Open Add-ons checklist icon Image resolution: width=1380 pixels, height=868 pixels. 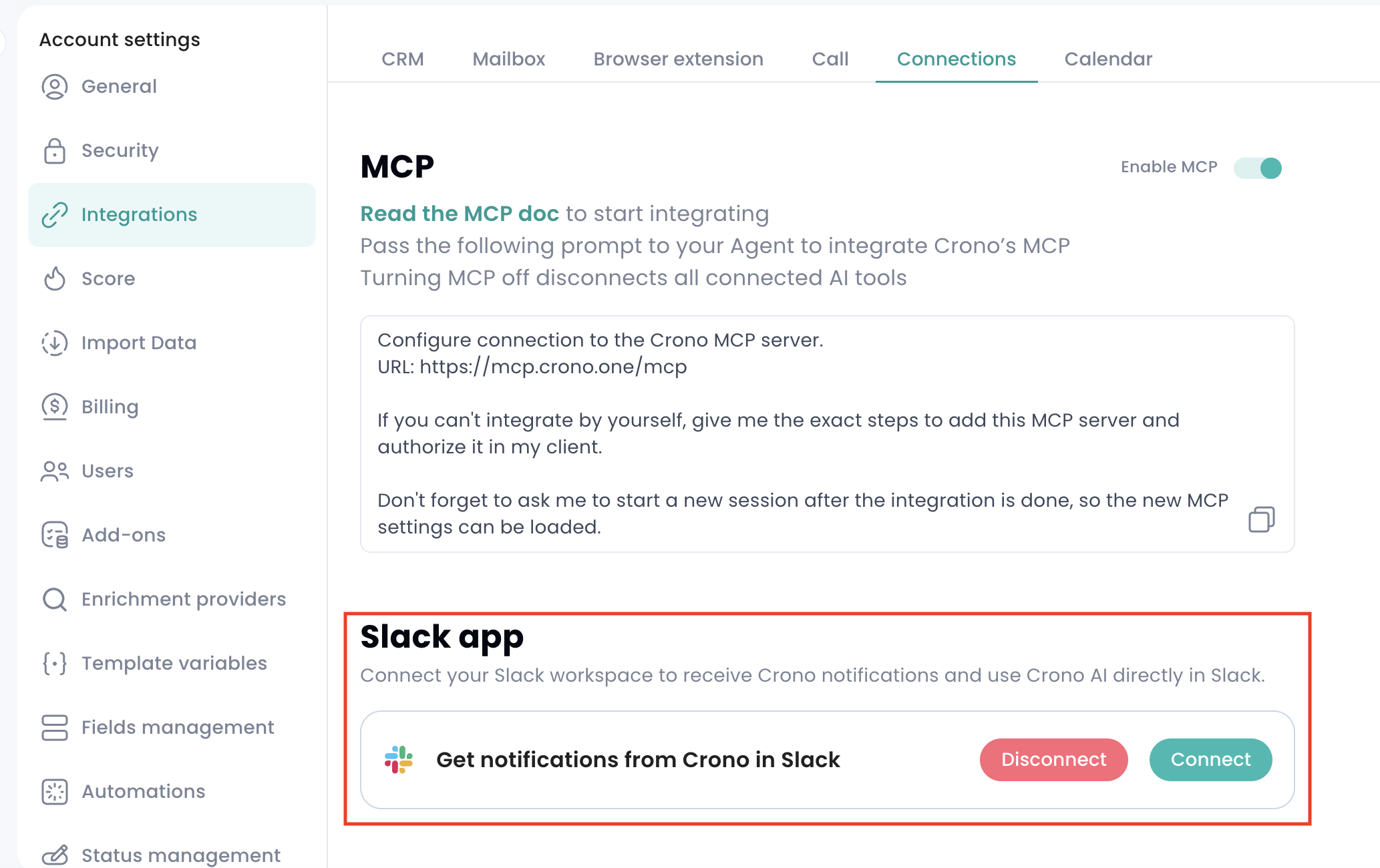(x=55, y=535)
